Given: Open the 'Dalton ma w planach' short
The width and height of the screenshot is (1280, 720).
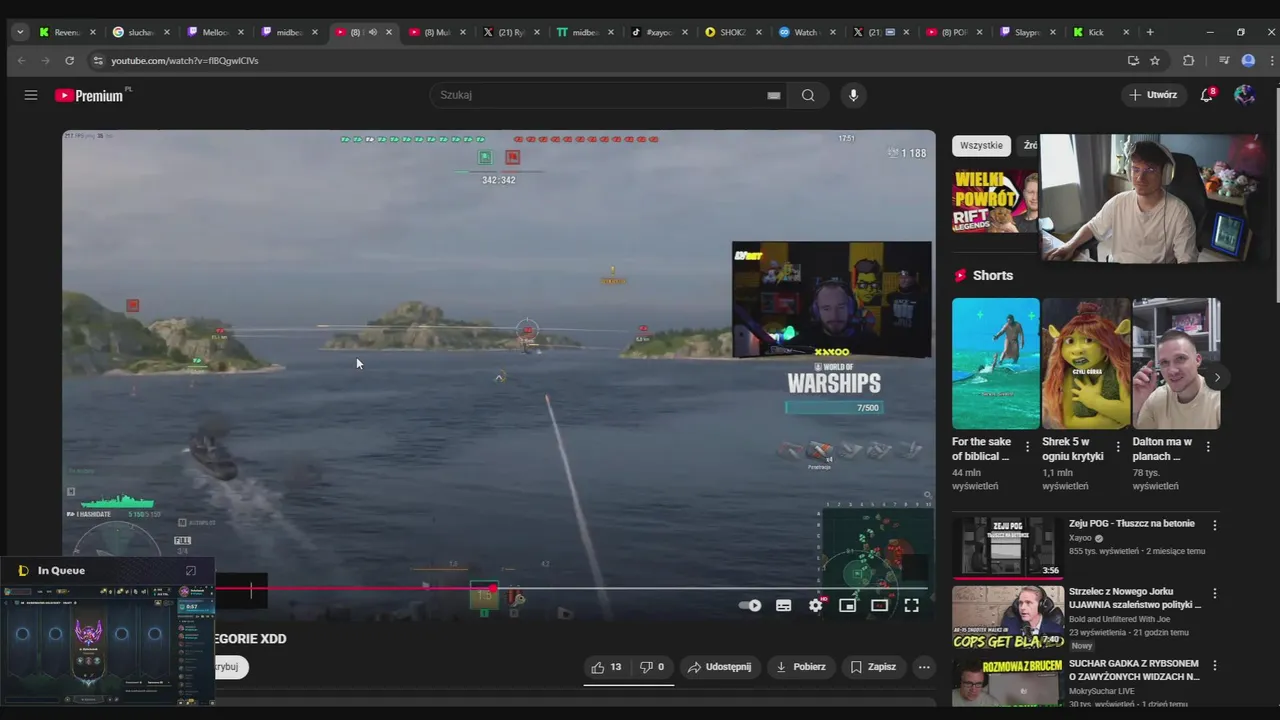Looking at the screenshot, I should click(x=1176, y=363).
